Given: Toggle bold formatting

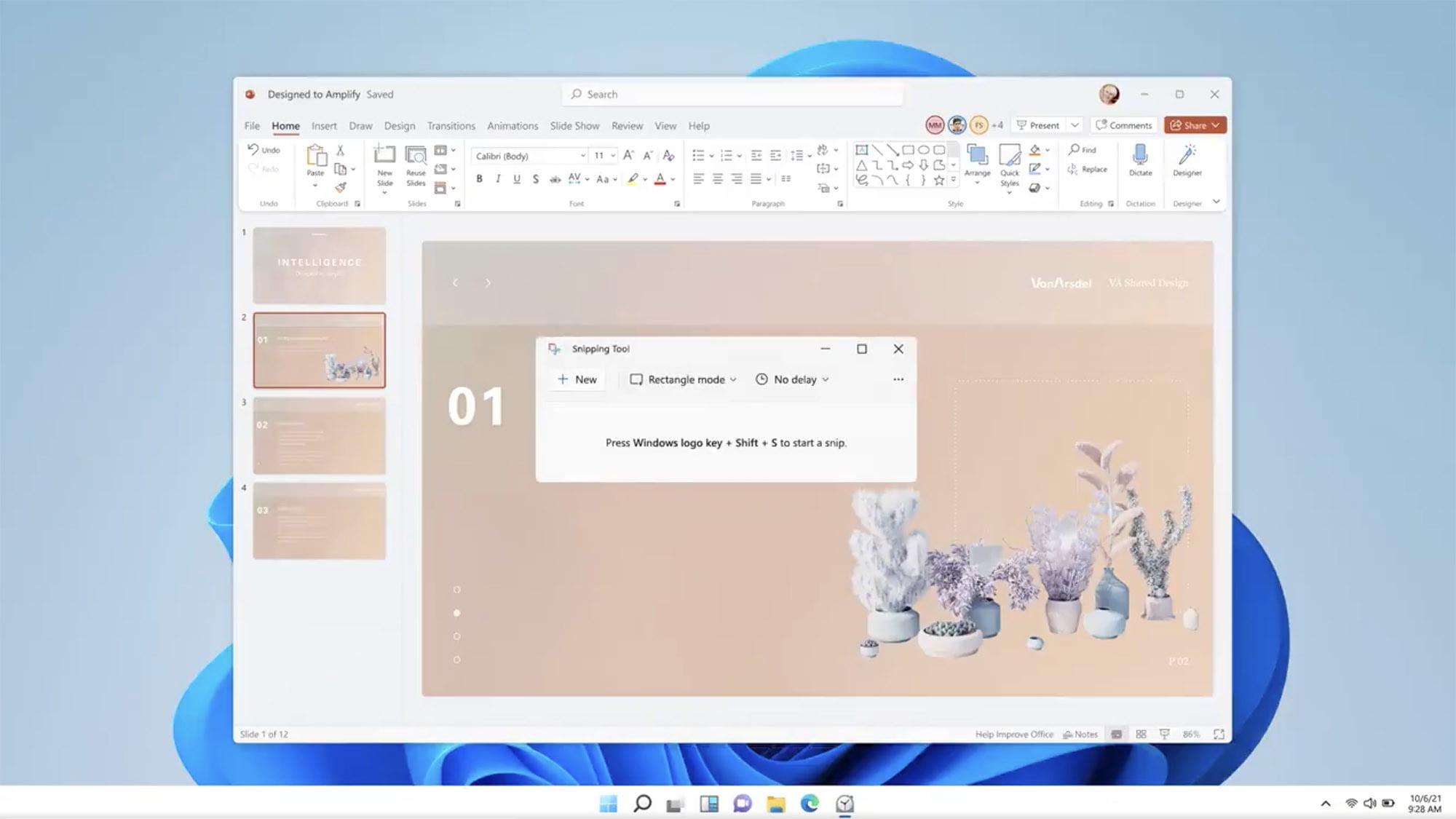Looking at the screenshot, I should click(479, 179).
